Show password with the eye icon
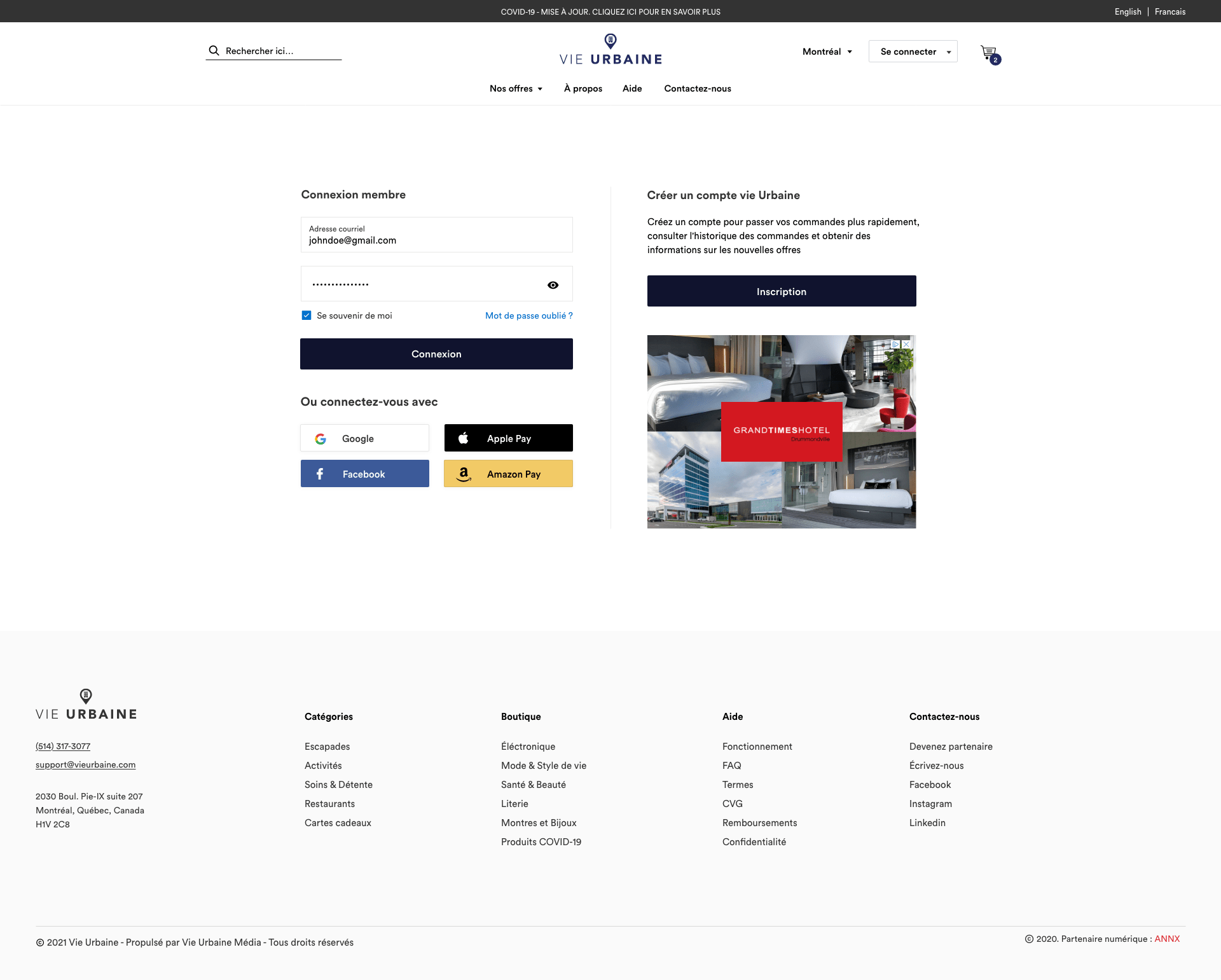Image resolution: width=1221 pixels, height=980 pixels. pos(553,285)
